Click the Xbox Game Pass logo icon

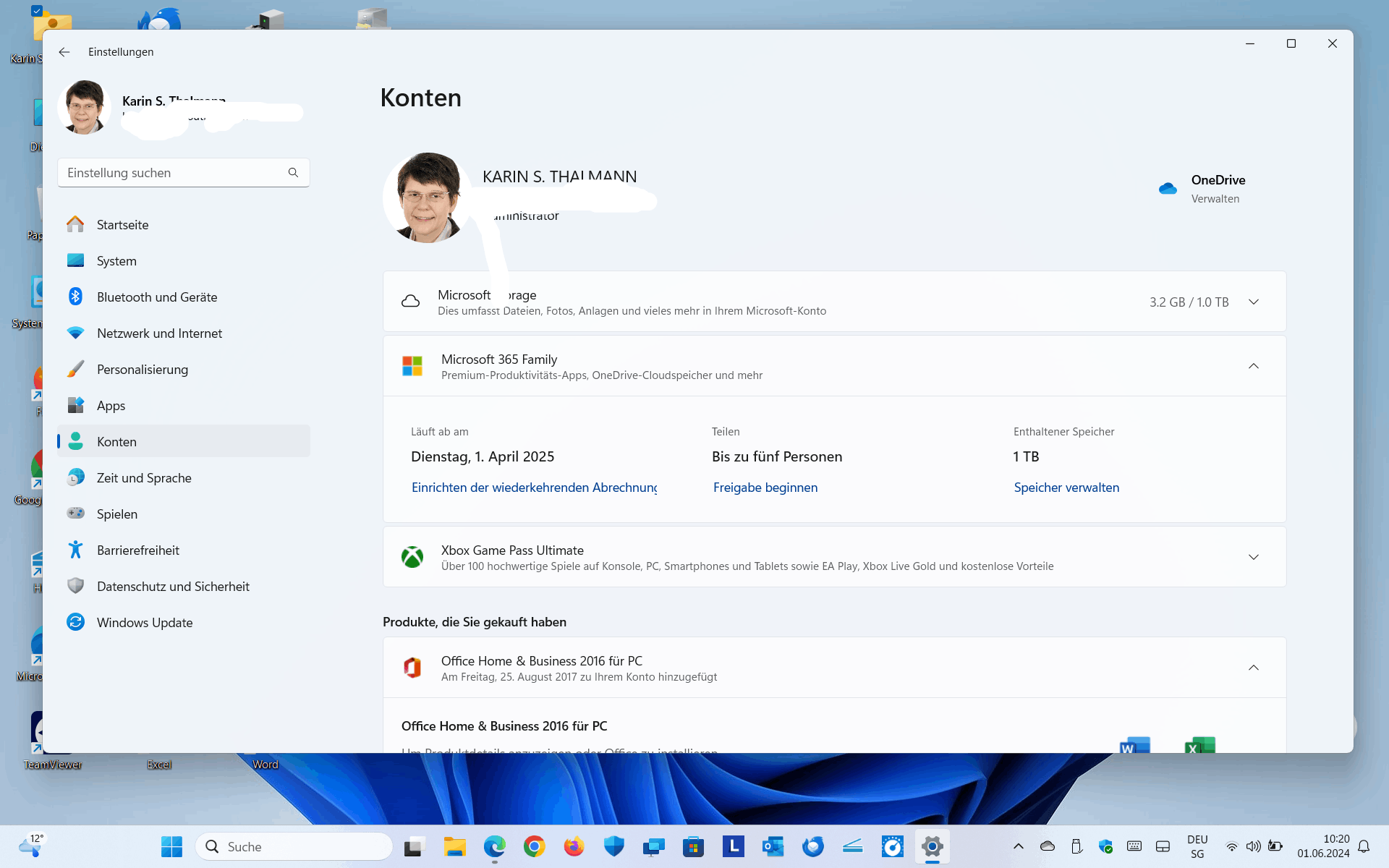coord(412,557)
